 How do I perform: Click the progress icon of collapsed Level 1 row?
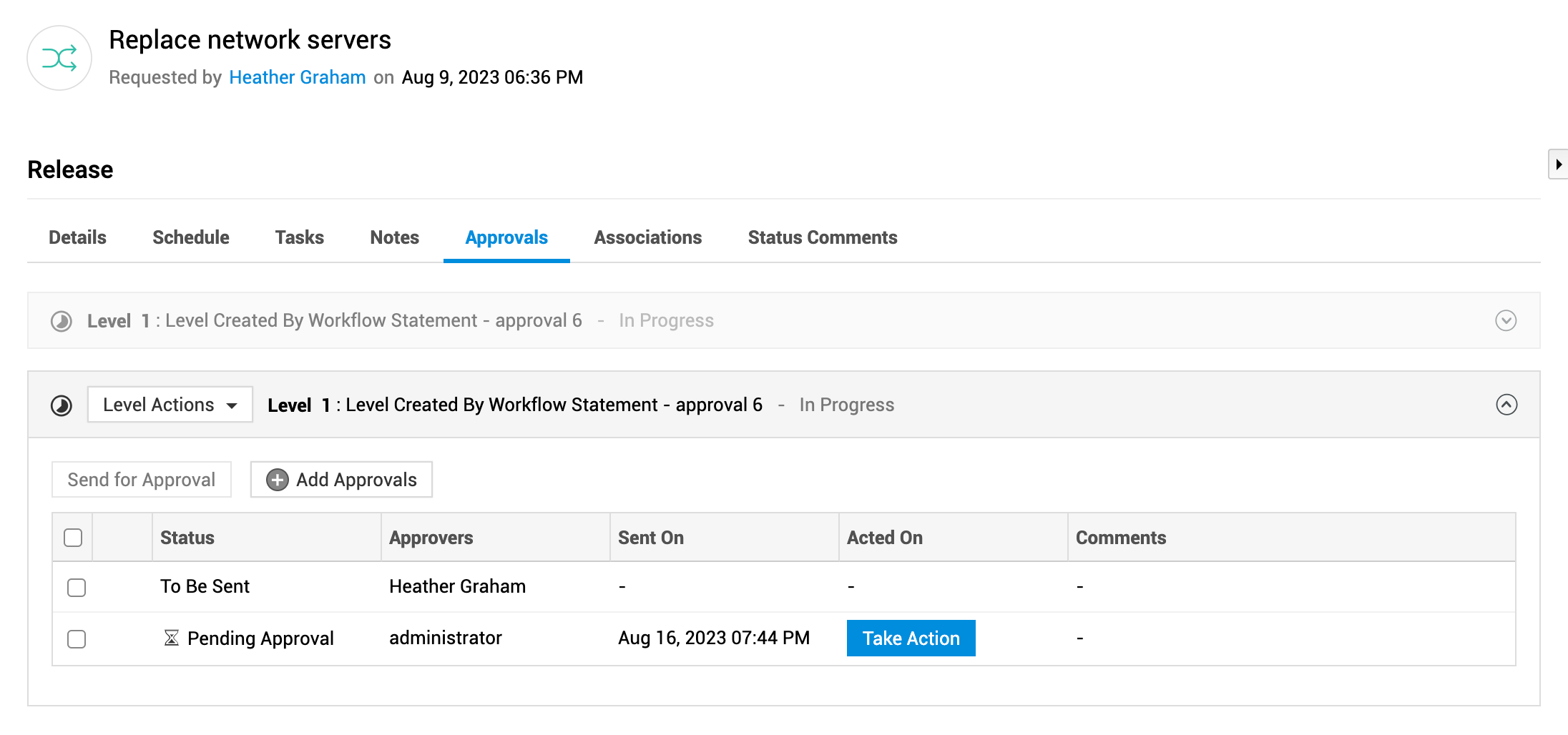[x=62, y=321]
